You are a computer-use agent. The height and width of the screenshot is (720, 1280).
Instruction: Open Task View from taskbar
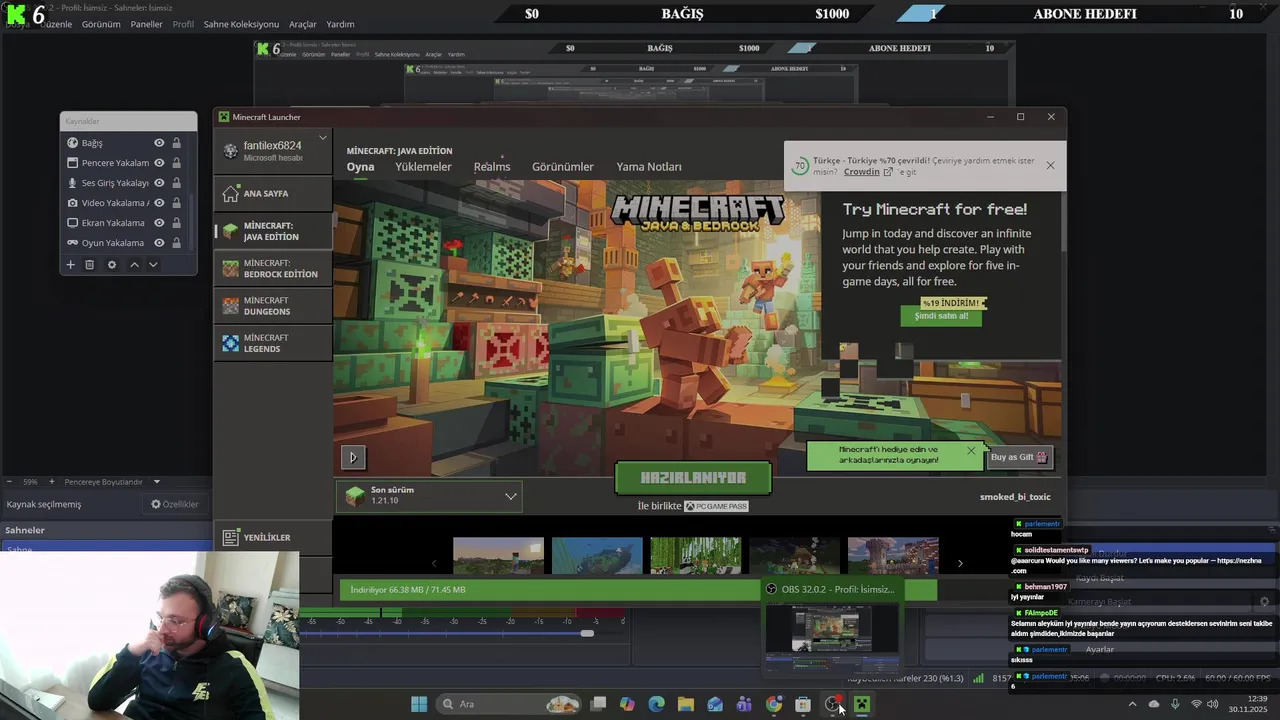(598, 704)
